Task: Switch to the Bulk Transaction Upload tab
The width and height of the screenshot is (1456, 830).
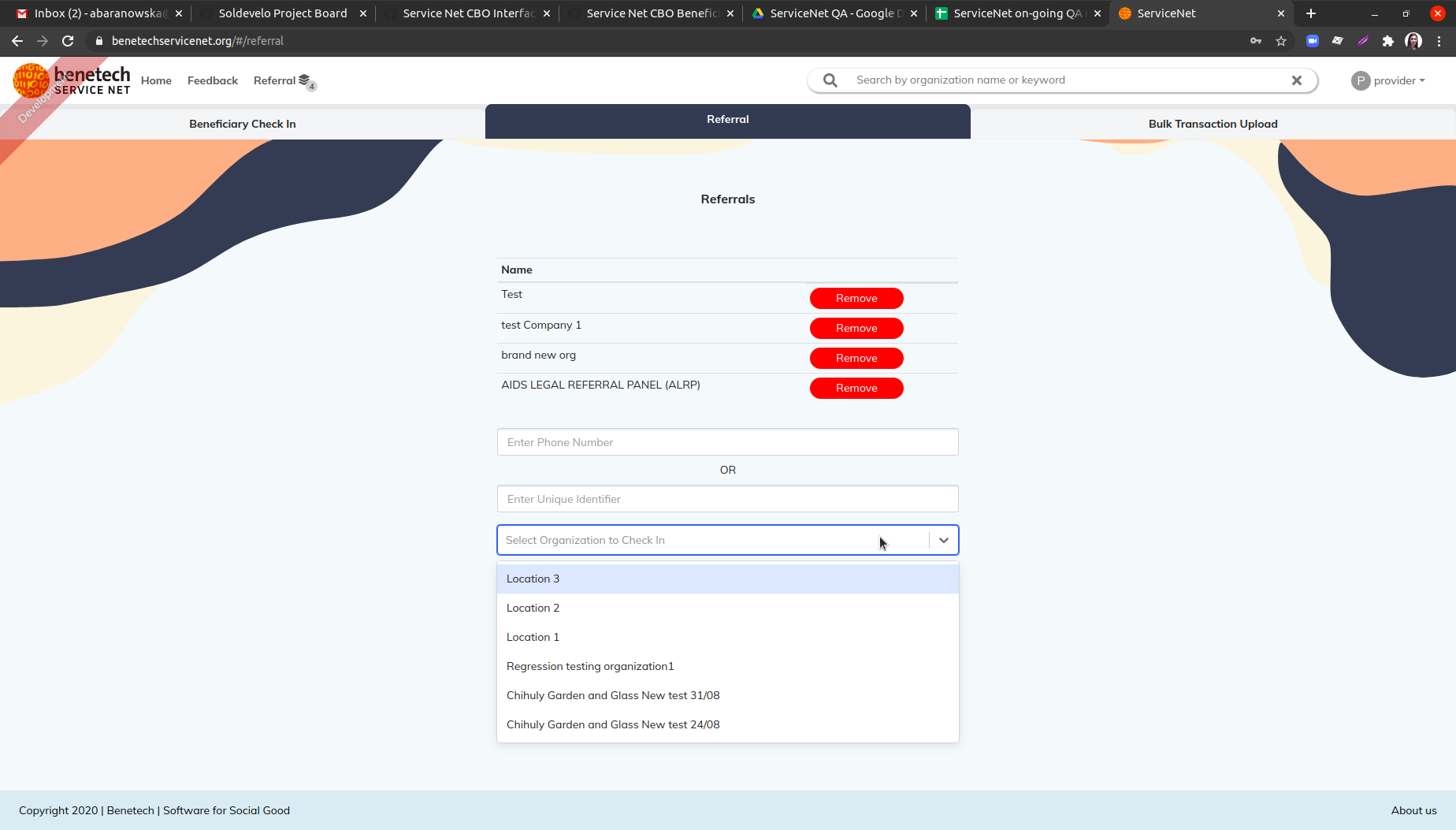Action: (x=1213, y=123)
